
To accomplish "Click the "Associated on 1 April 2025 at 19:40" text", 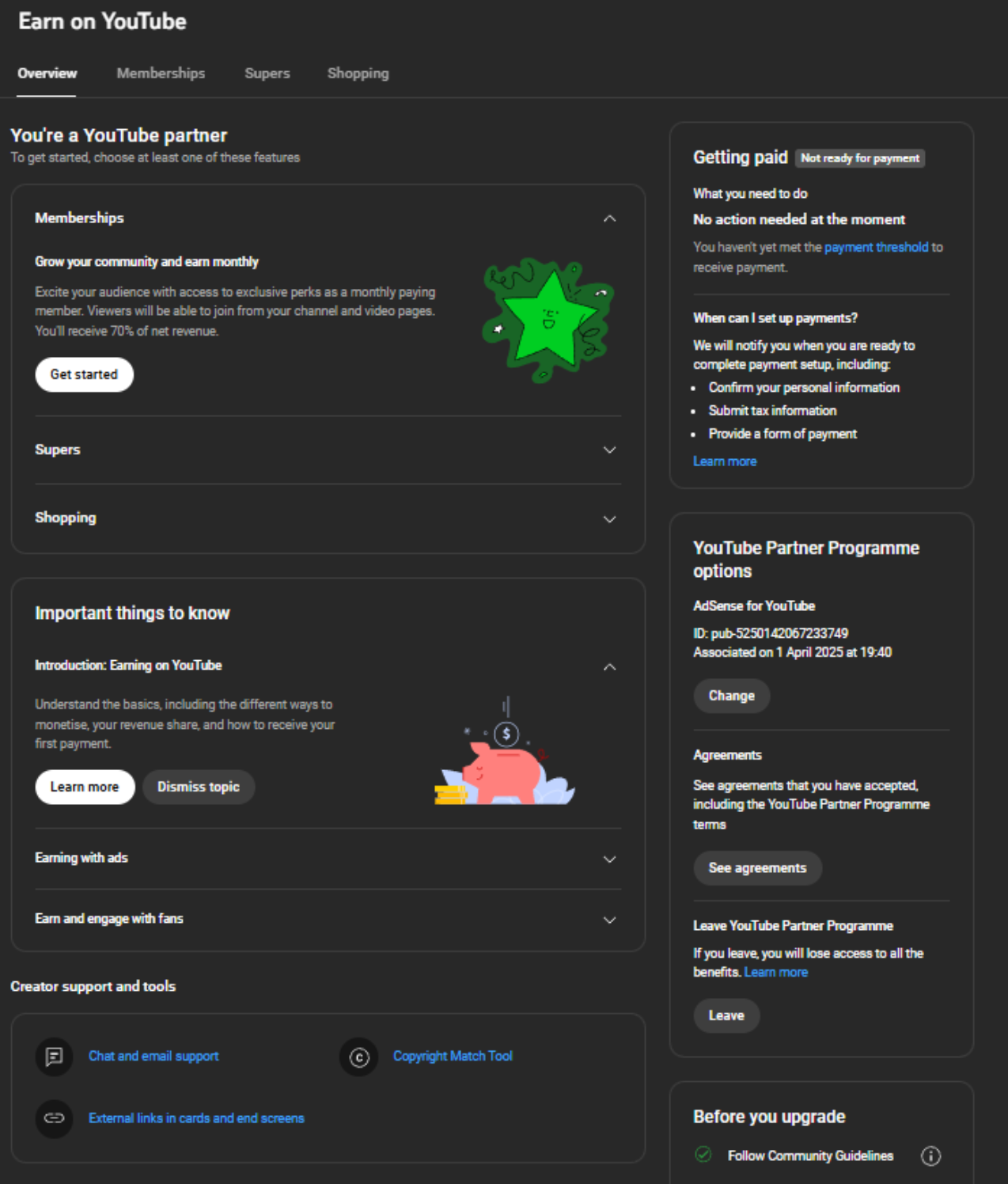I will 792,652.
